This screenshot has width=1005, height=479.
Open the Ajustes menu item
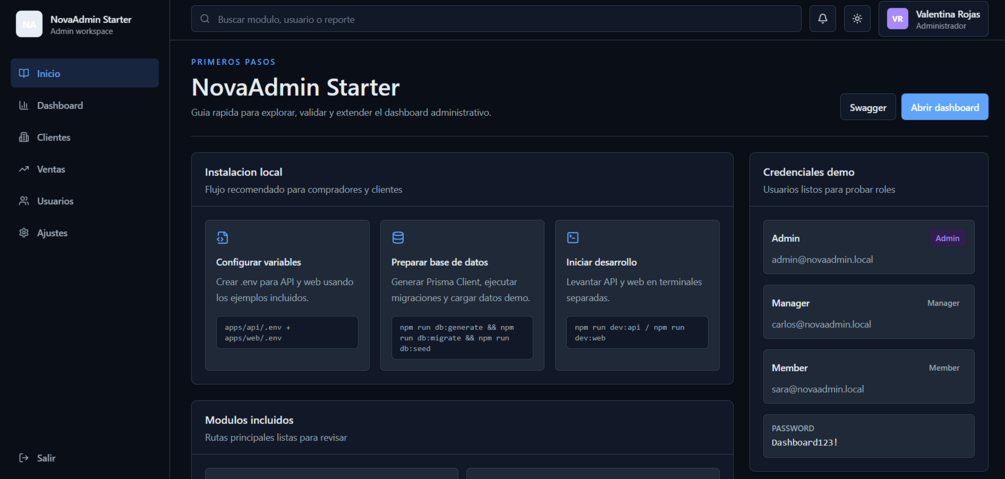(x=85, y=233)
